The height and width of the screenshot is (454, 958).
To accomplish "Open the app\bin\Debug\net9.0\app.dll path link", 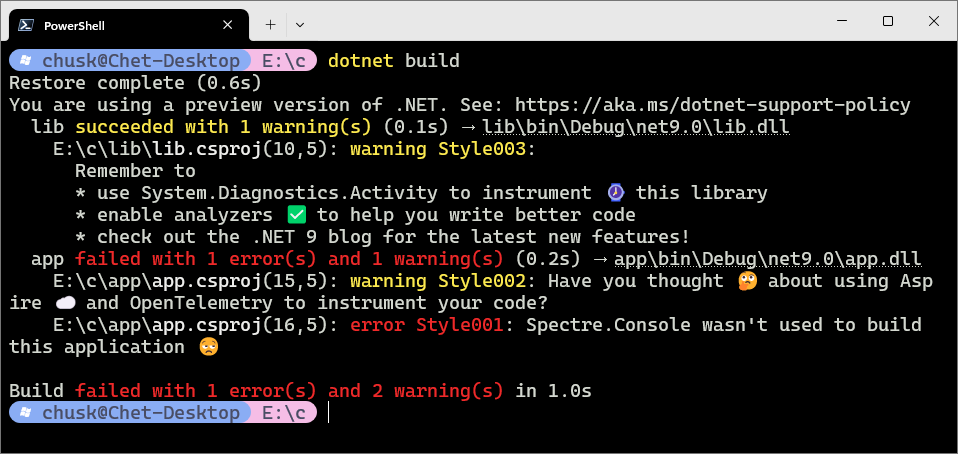I will click(x=767, y=259).
